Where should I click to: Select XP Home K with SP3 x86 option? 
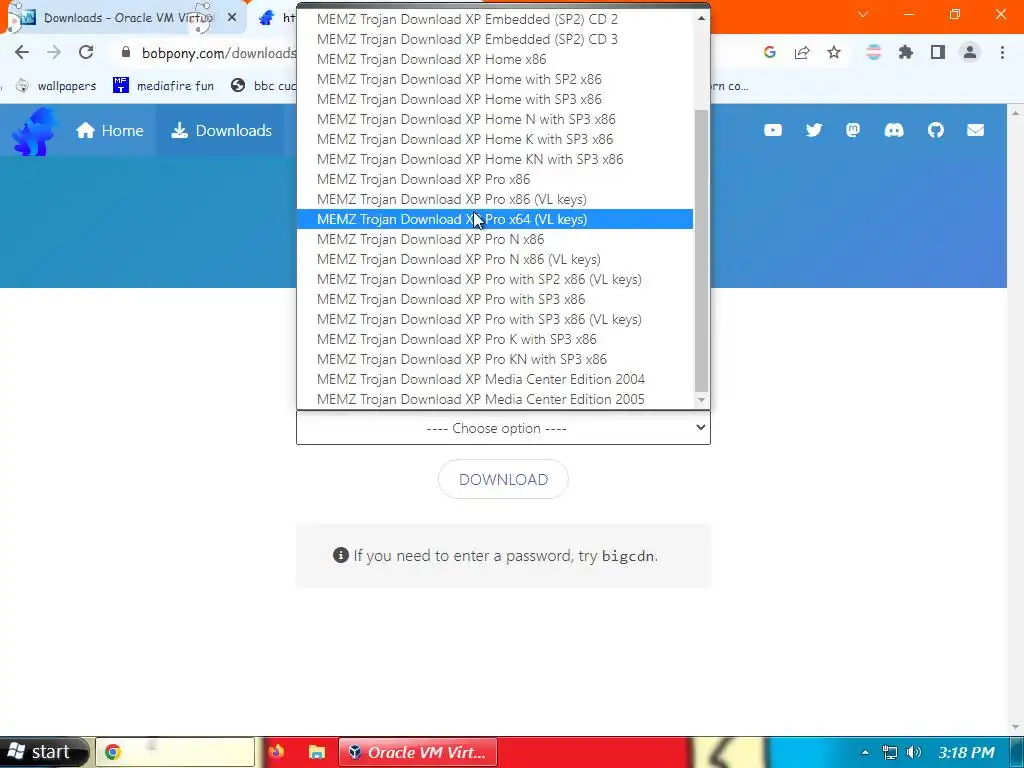click(495, 139)
